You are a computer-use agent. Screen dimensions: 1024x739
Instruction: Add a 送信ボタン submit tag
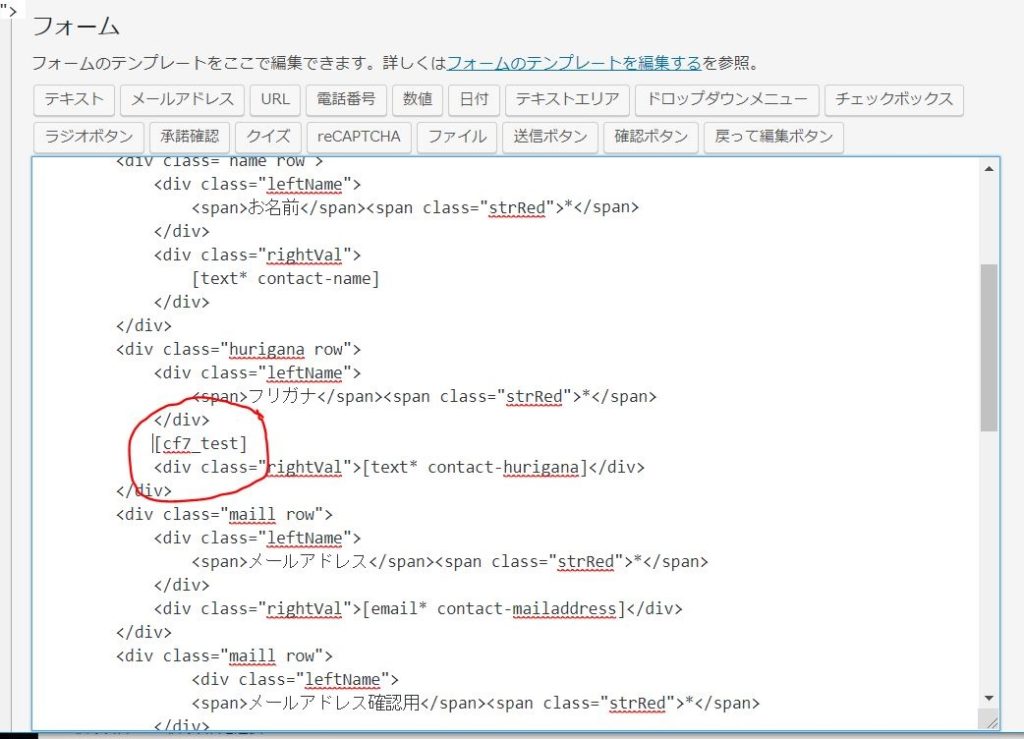(550, 136)
